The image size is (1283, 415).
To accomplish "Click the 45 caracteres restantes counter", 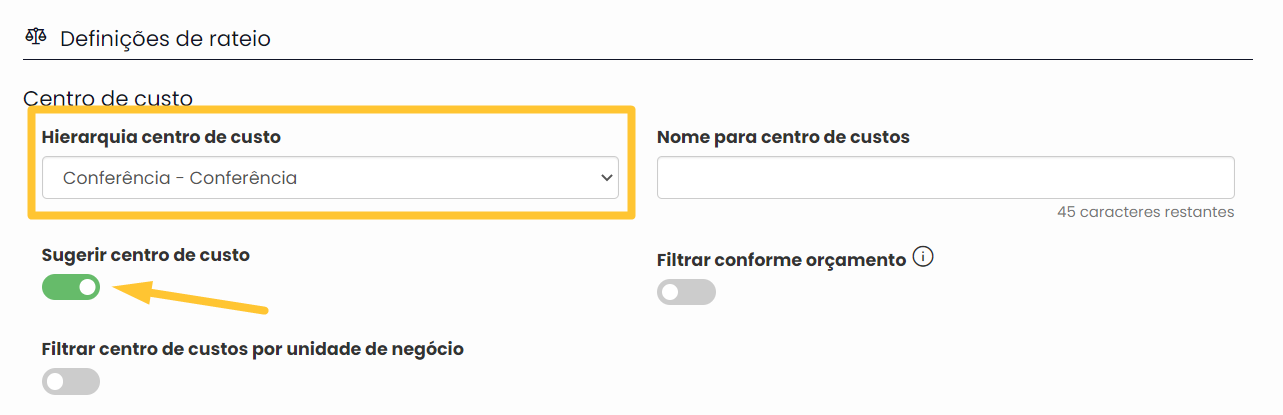I will (1145, 212).
